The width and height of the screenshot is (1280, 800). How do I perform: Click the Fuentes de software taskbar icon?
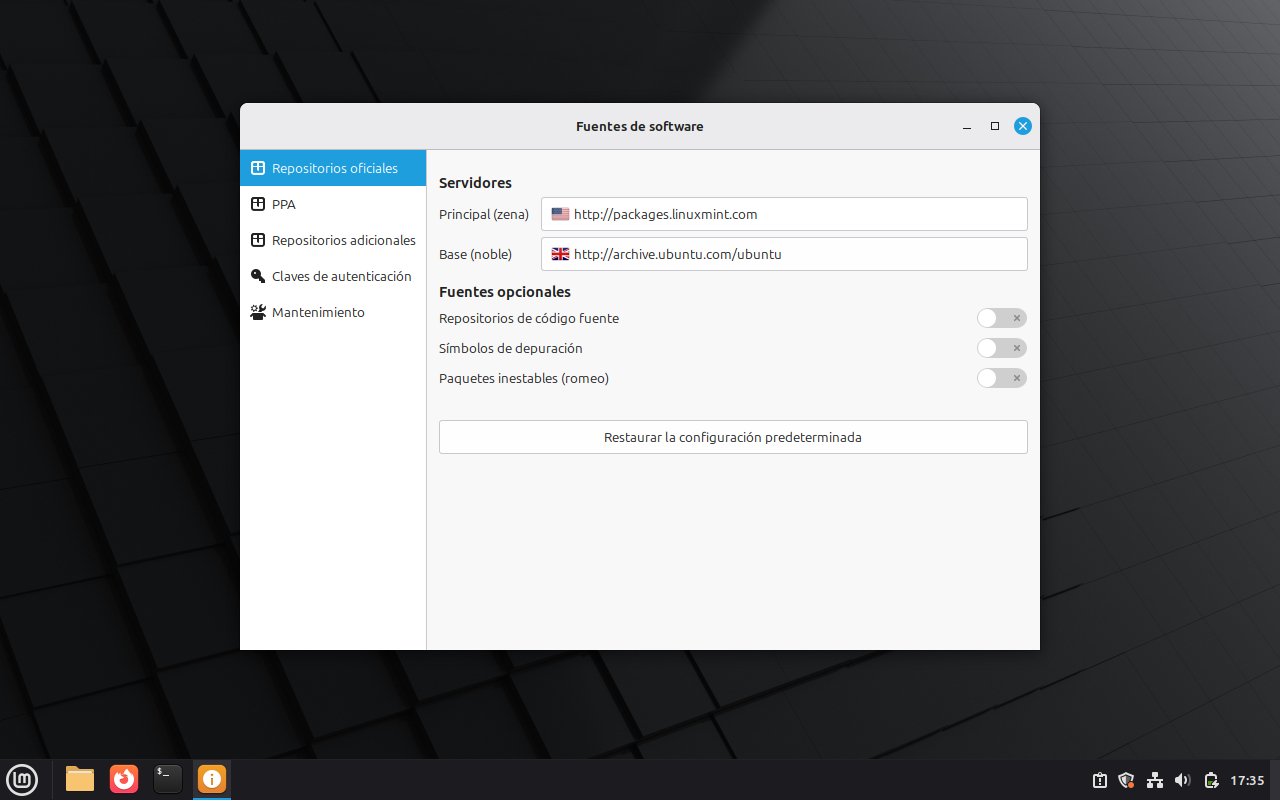coord(212,779)
